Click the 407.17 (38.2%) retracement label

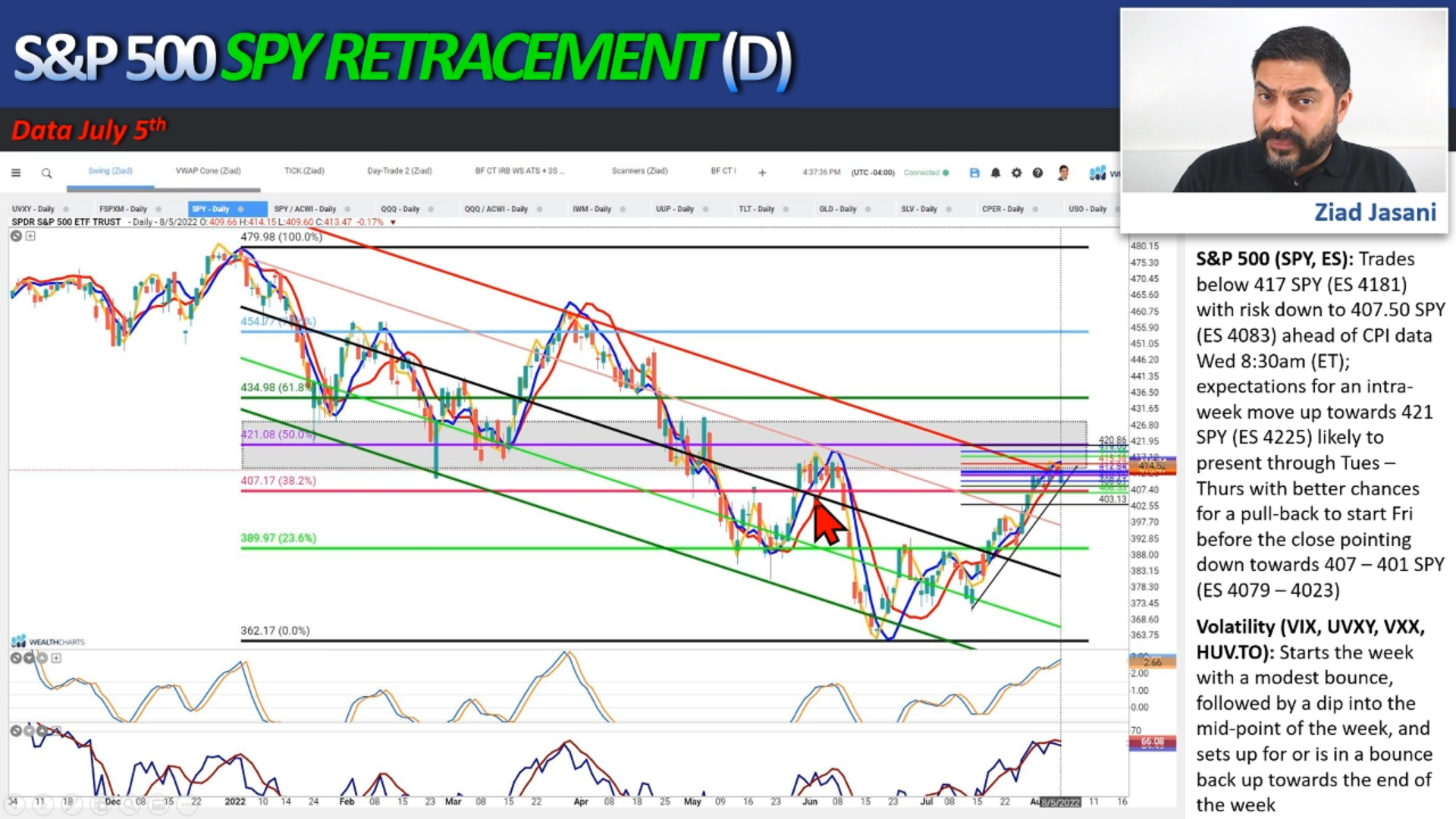(x=278, y=481)
